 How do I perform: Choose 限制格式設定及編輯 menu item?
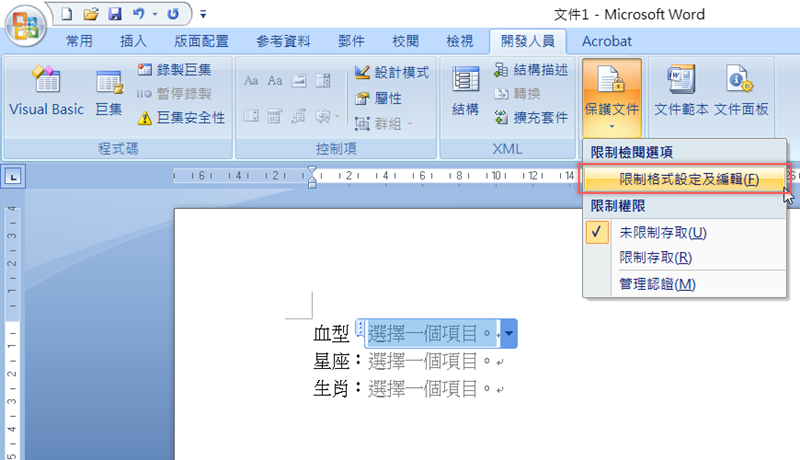coord(684,179)
